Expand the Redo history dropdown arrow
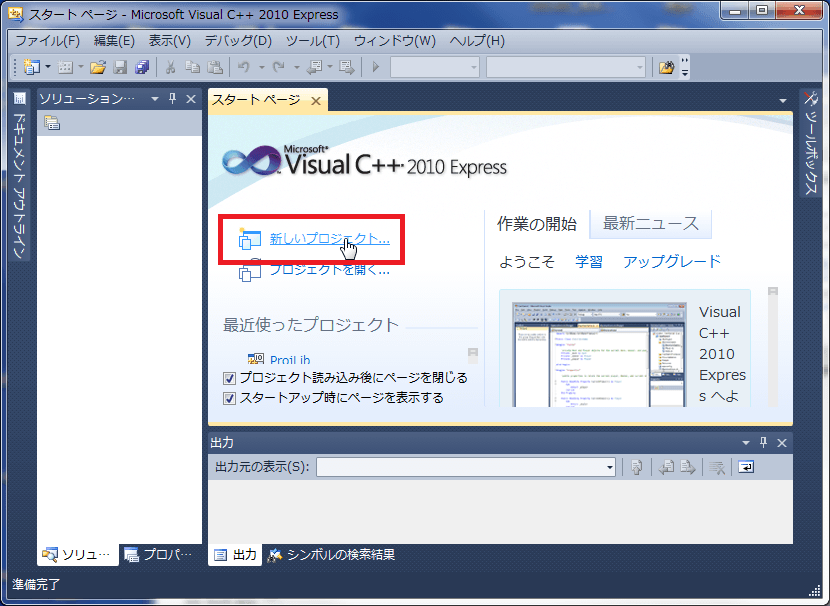Image resolution: width=830 pixels, height=606 pixels. pyautogui.click(x=296, y=67)
